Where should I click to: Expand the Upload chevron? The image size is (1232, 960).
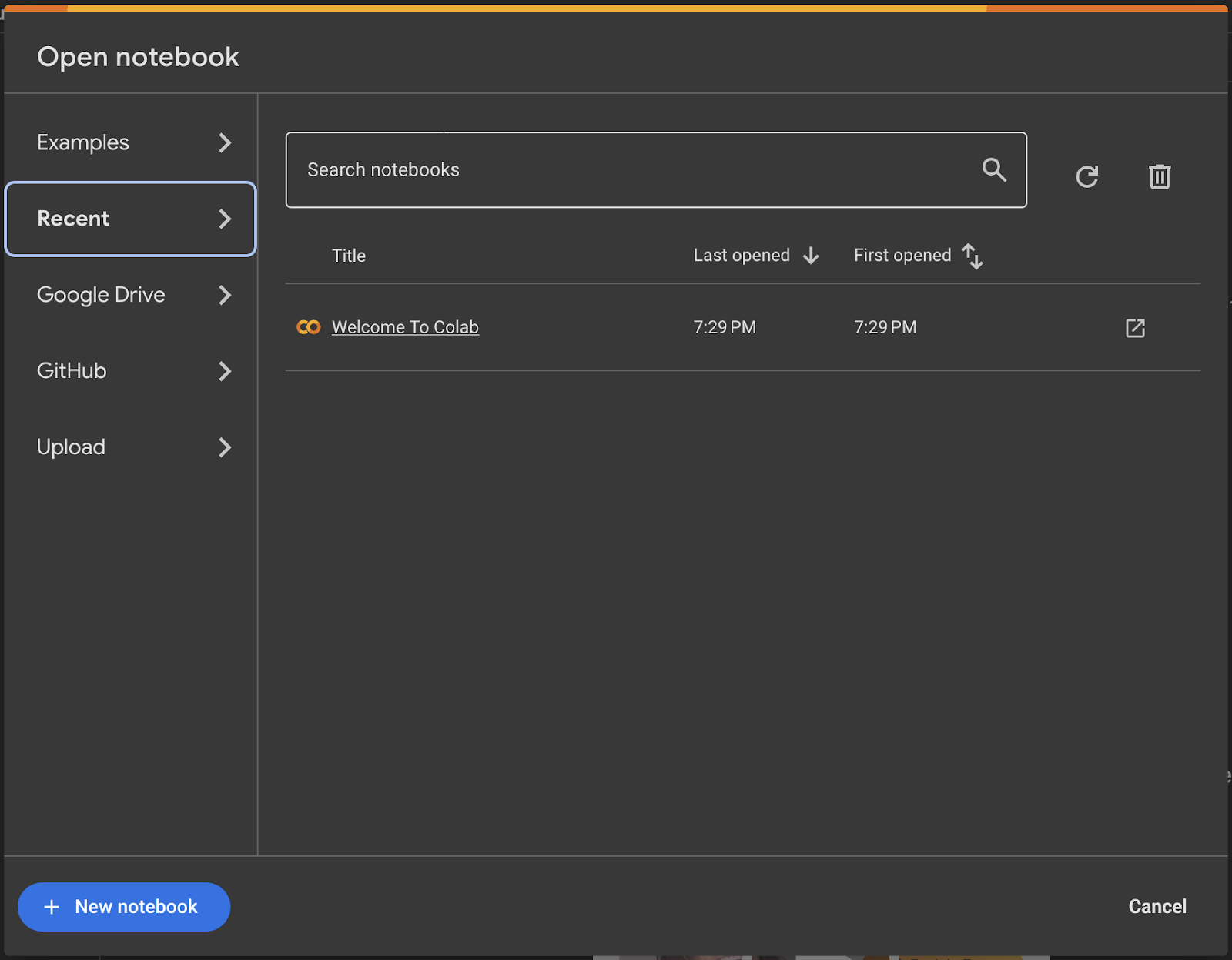[x=224, y=447]
